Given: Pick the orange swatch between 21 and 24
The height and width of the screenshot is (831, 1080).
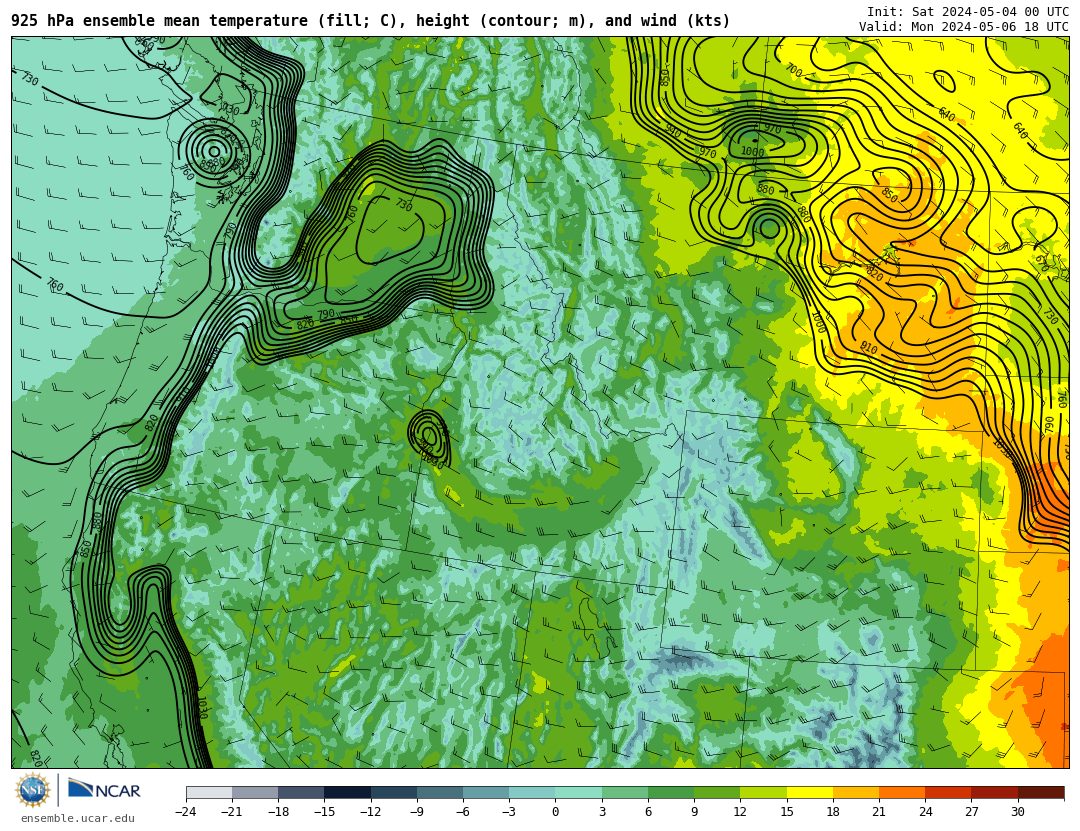Looking at the screenshot, I should 902,792.
